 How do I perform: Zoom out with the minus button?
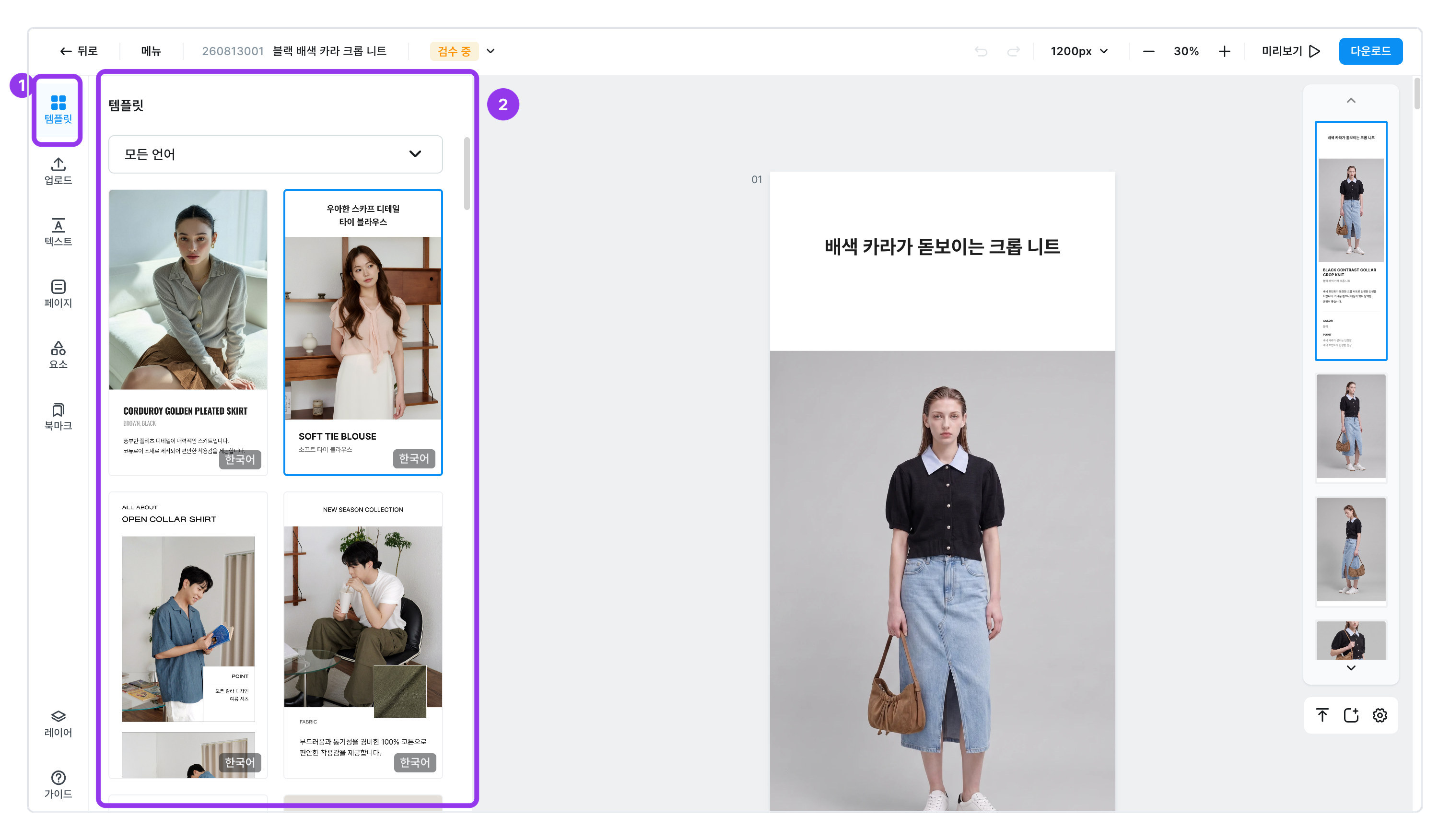1148,51
